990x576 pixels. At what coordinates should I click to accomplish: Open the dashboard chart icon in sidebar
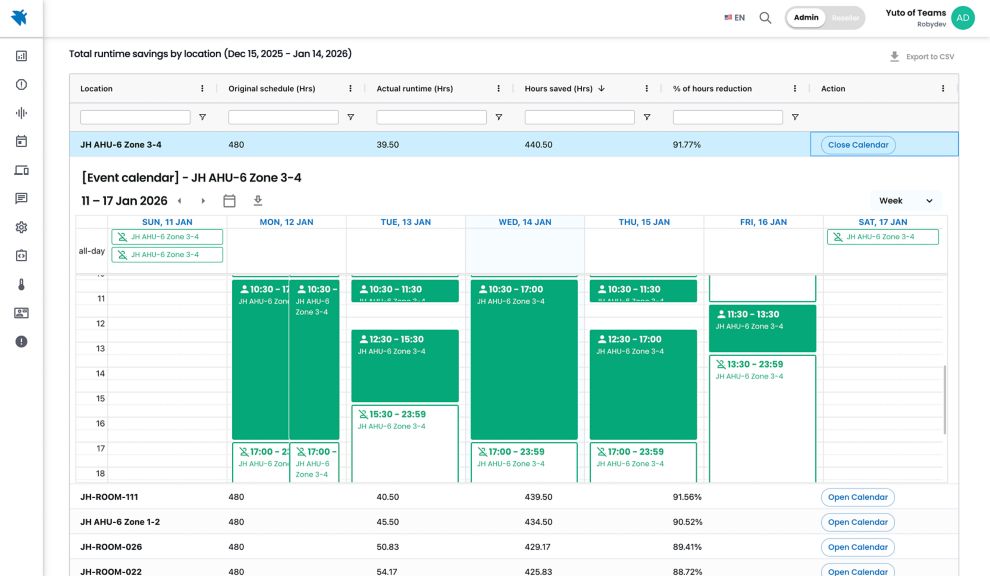pos(21,57)
